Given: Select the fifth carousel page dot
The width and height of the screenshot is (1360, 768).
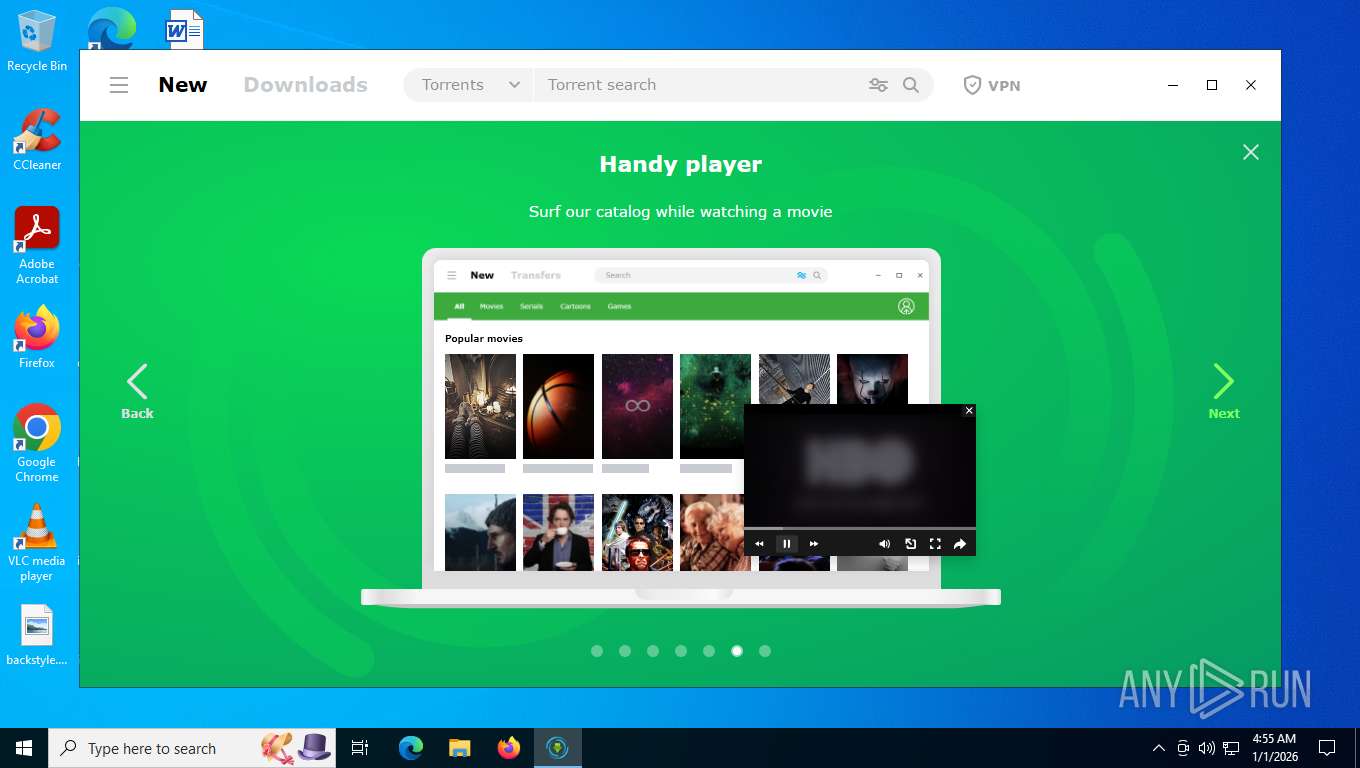Looking at the screenshot, I should [709, 651].
